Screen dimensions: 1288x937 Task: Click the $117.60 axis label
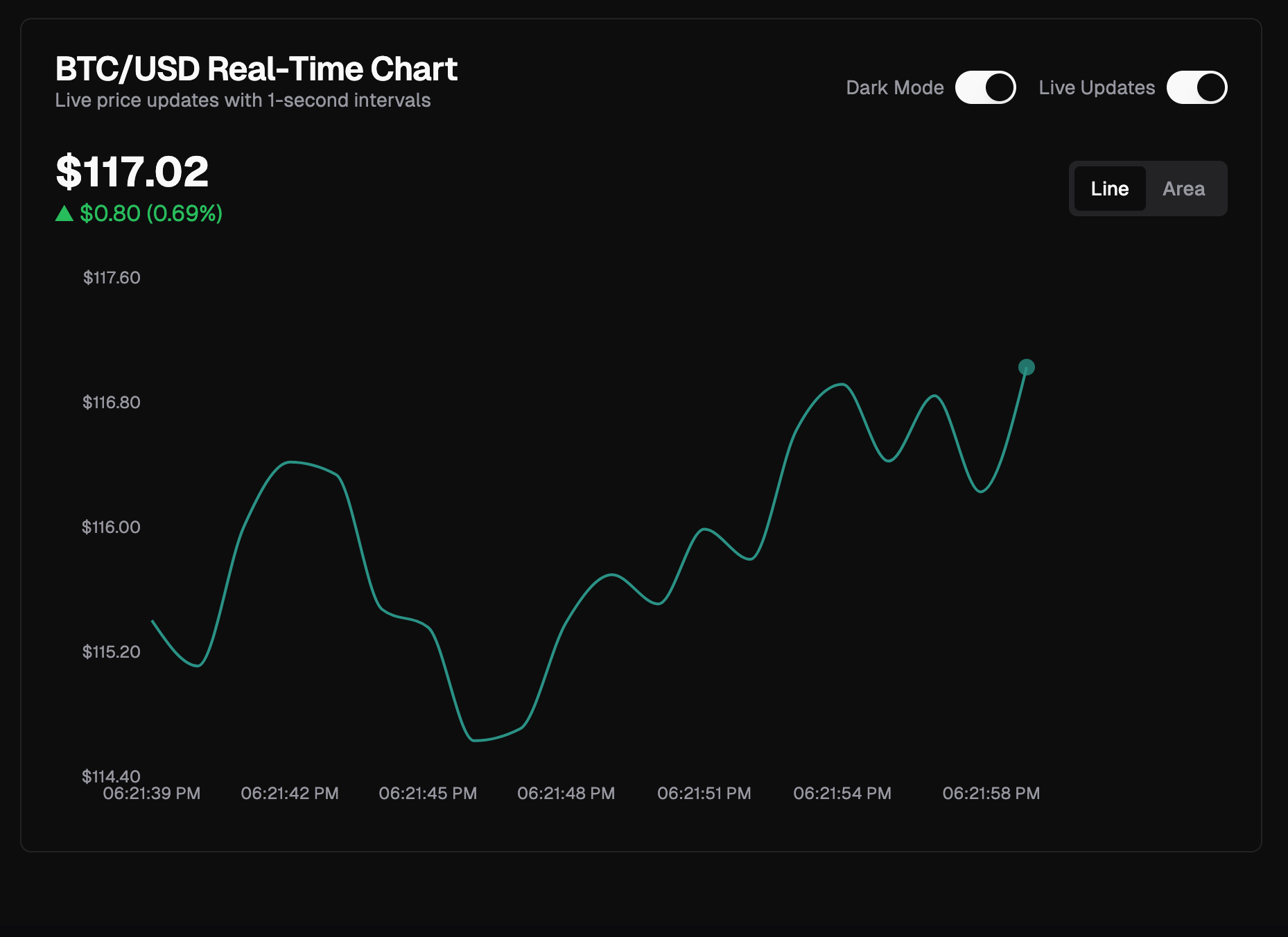tap(112, 277)
